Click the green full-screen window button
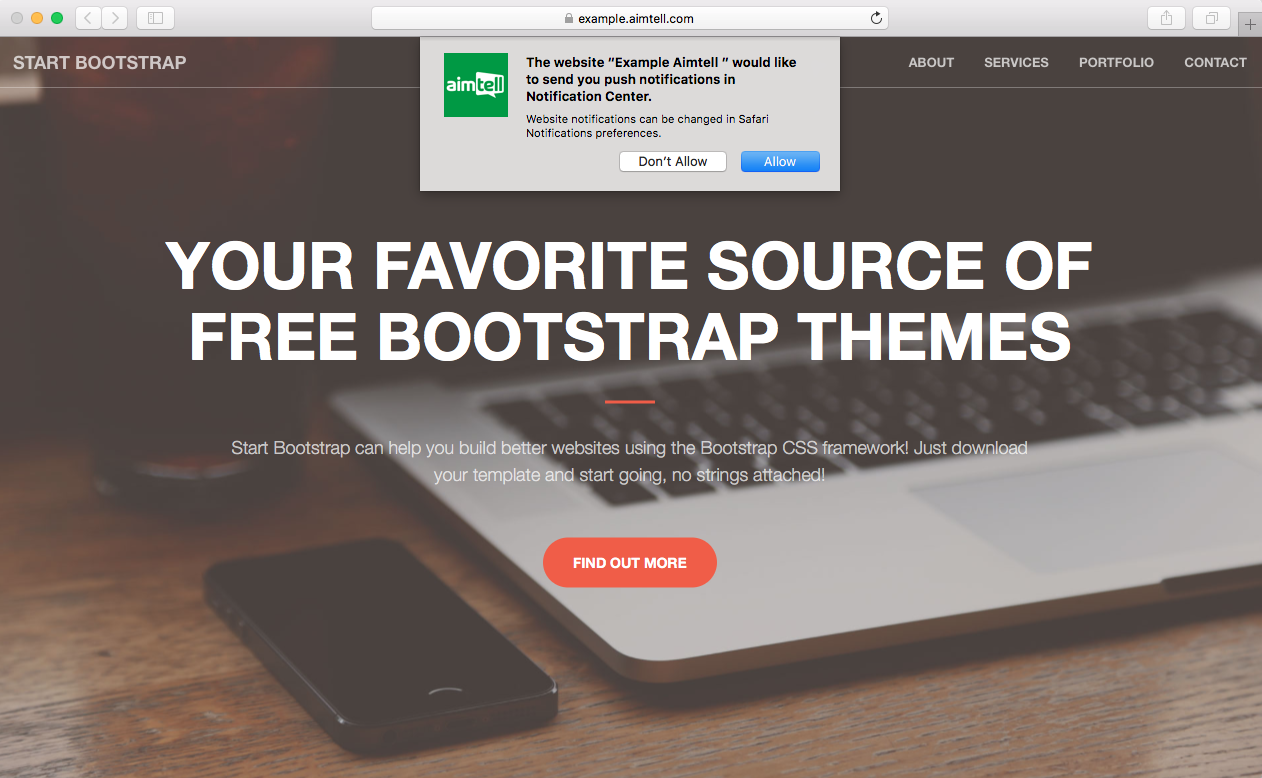Viewport: 1262px width, 778px height. click(x=57, y=18)
